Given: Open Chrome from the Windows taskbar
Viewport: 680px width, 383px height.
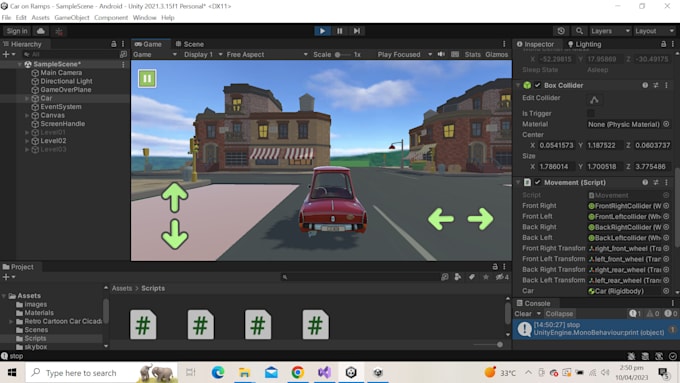Looking at the screenshot, I should point(298,372).
